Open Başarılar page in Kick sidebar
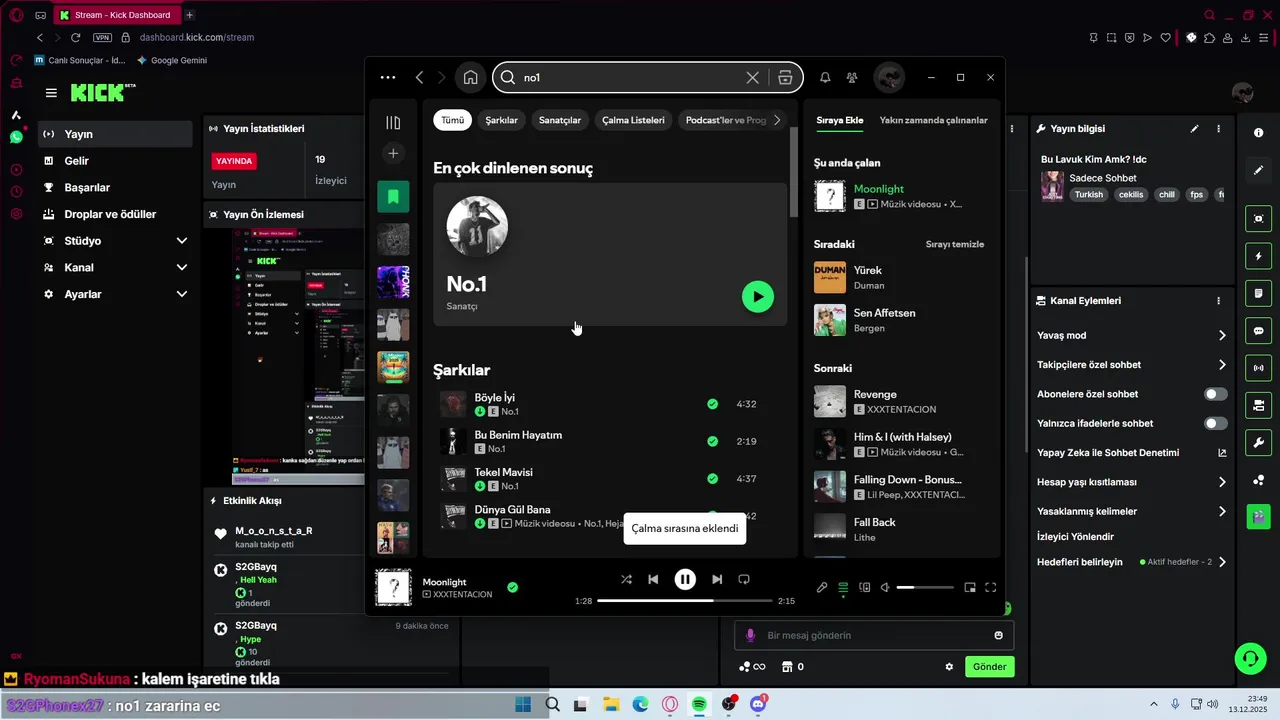 (115, 187)
